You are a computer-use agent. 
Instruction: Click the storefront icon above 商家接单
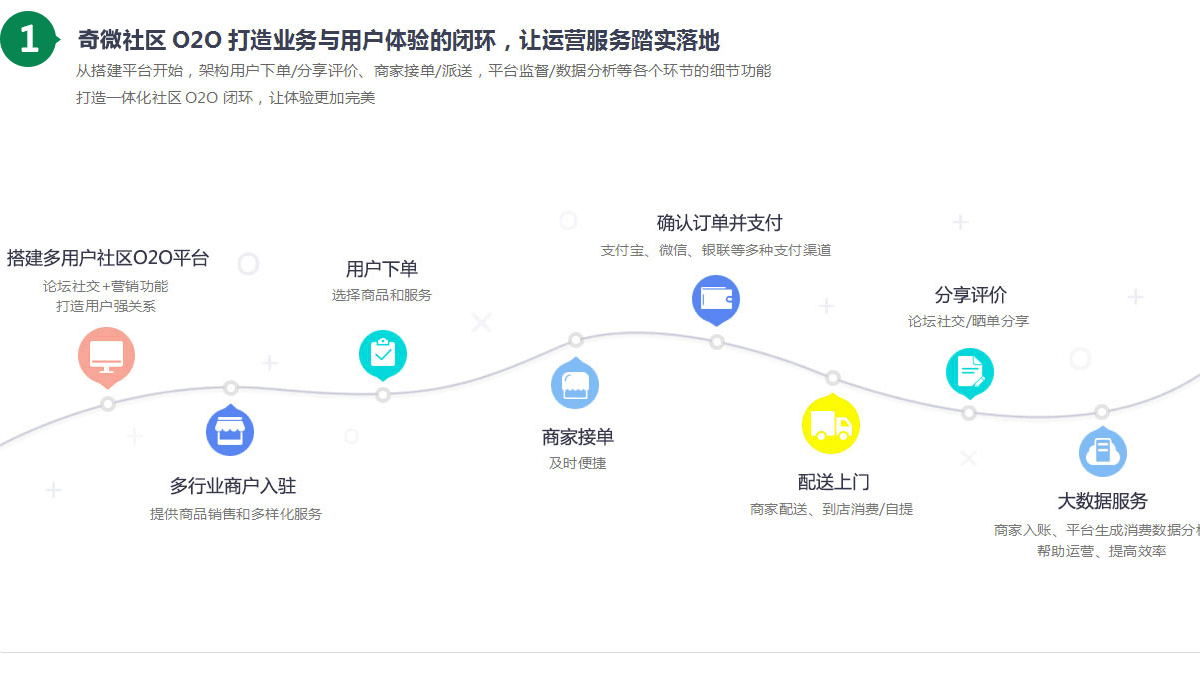click(575, 383)
